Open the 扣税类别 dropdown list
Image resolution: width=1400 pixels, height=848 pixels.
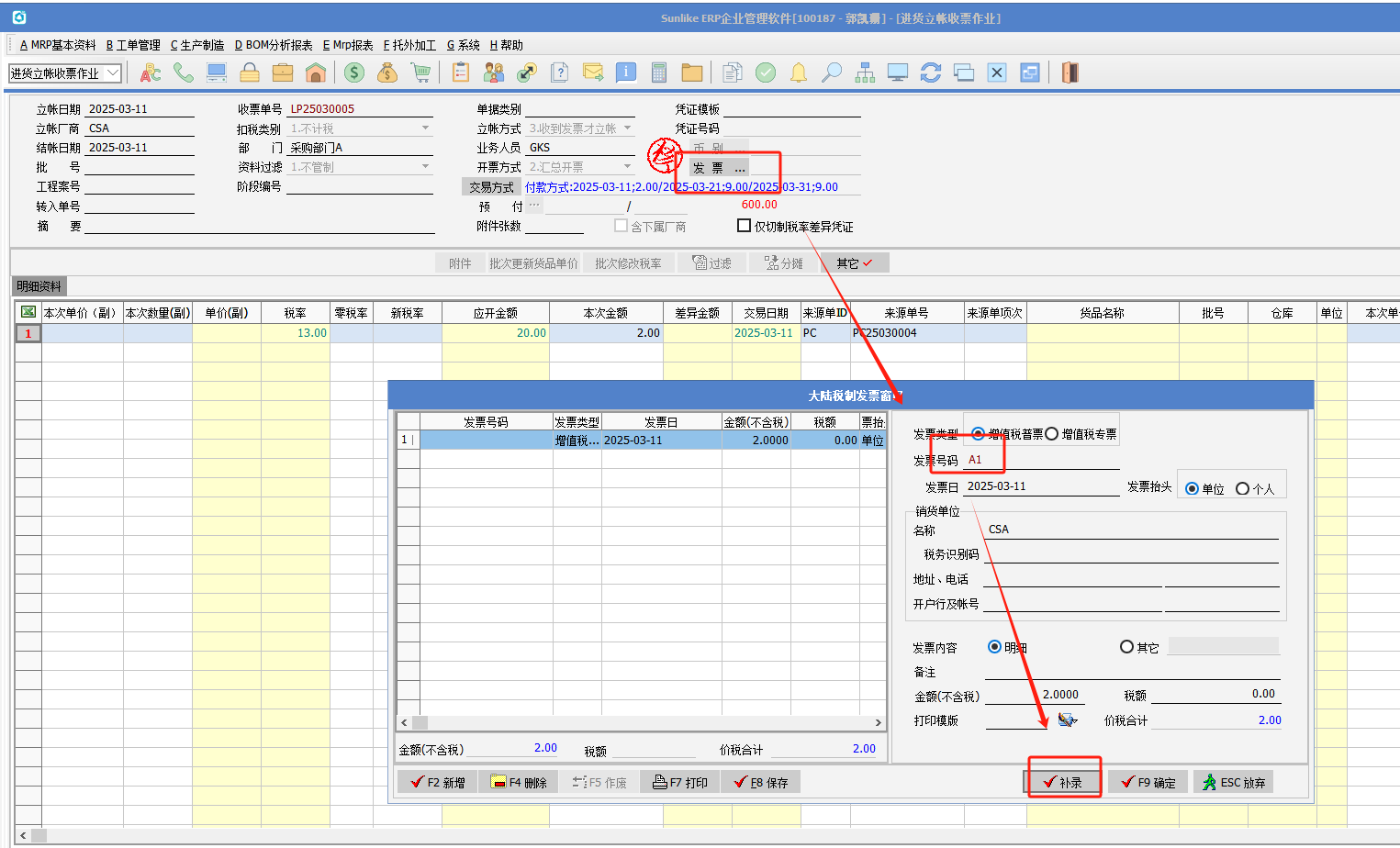tap(425, 128)
